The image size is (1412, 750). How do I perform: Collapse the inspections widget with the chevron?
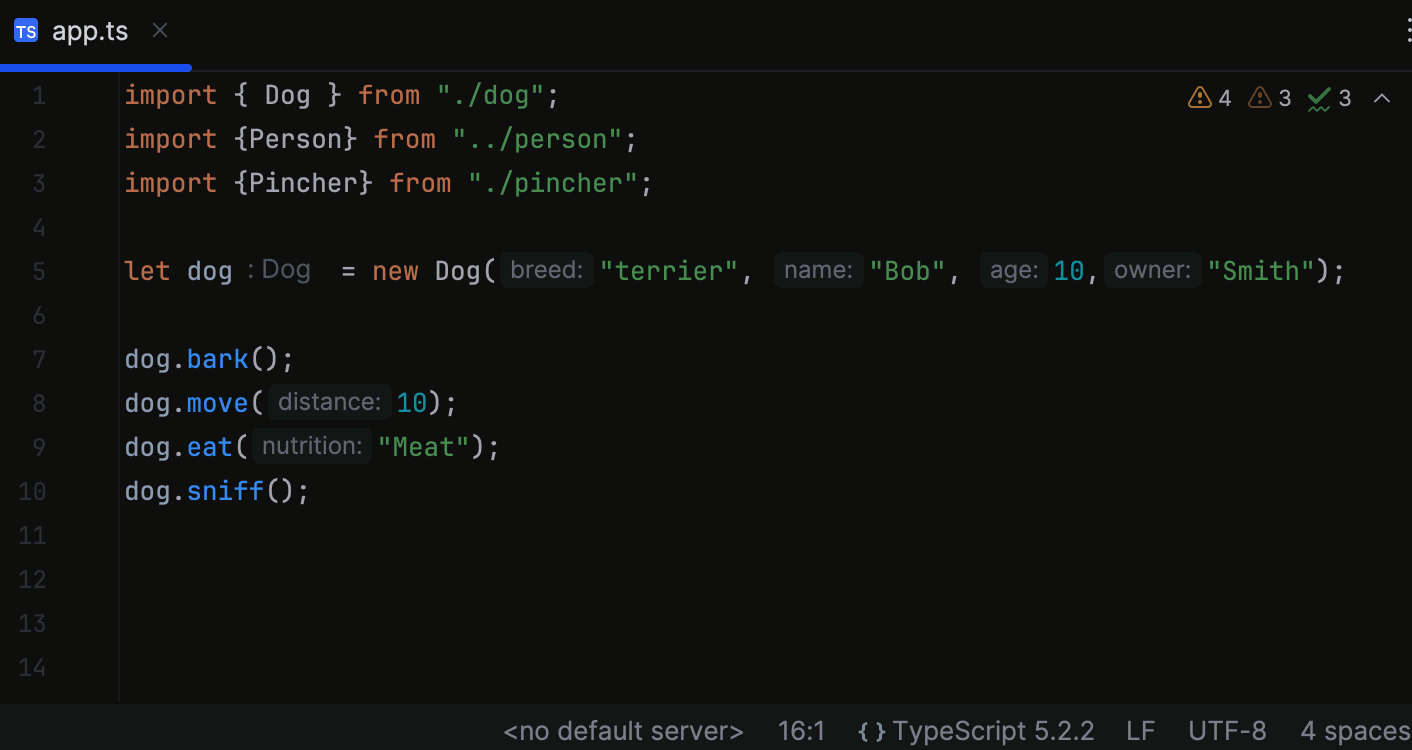1383,97
